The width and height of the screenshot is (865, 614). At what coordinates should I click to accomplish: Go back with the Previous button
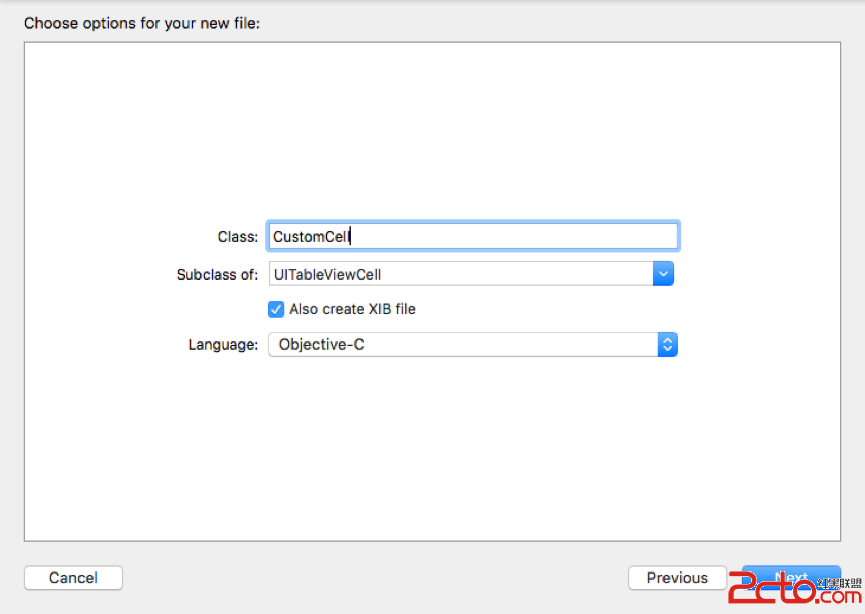pos(676,577)
